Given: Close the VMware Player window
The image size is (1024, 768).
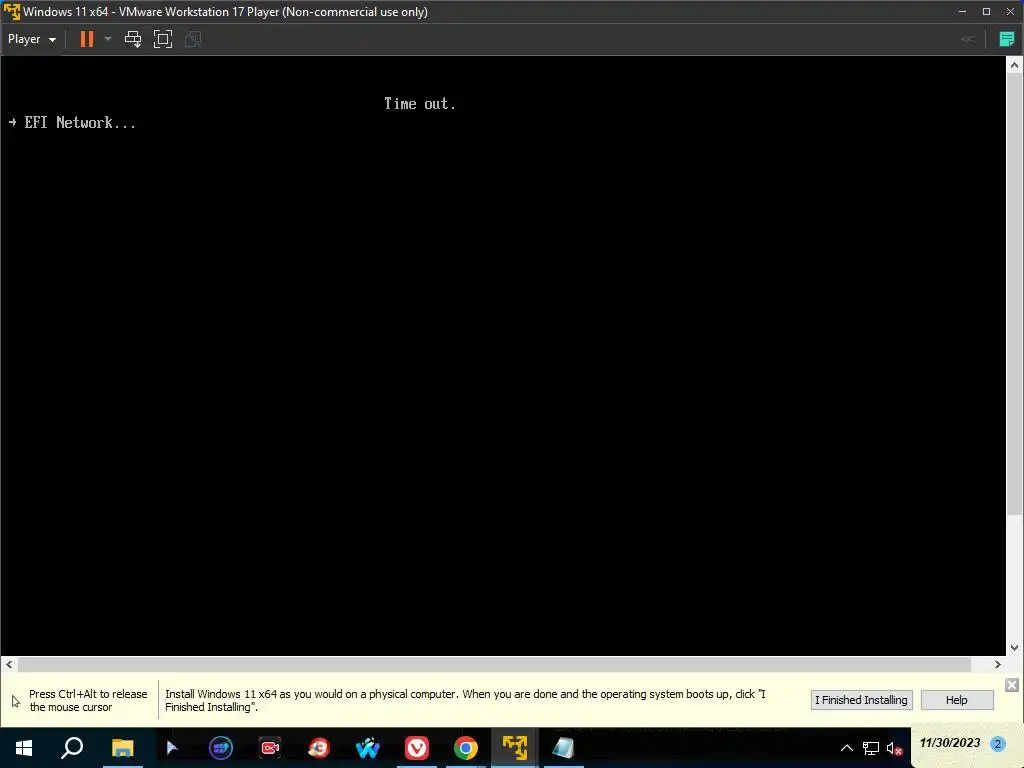Looking at the screenshot, I should 1010,12.
